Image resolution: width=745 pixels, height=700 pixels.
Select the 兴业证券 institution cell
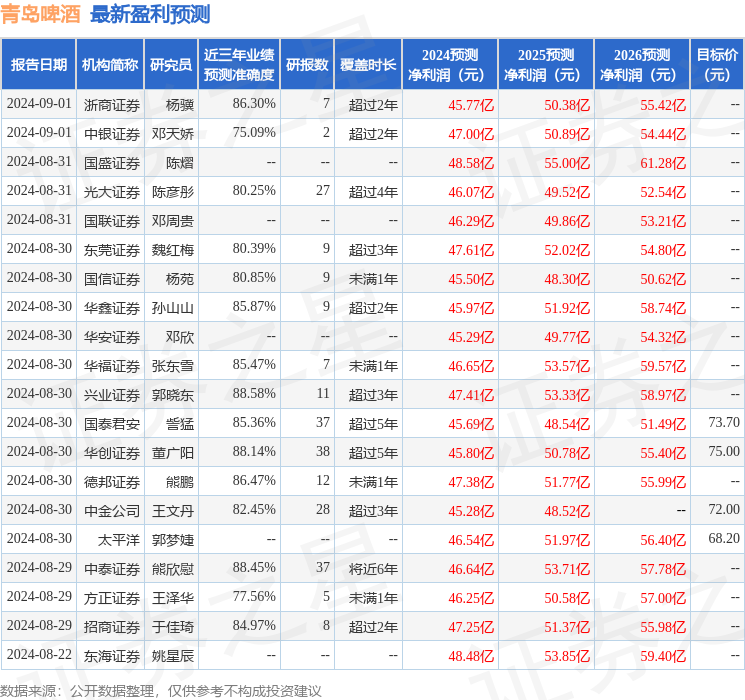(x=112, y=395)
